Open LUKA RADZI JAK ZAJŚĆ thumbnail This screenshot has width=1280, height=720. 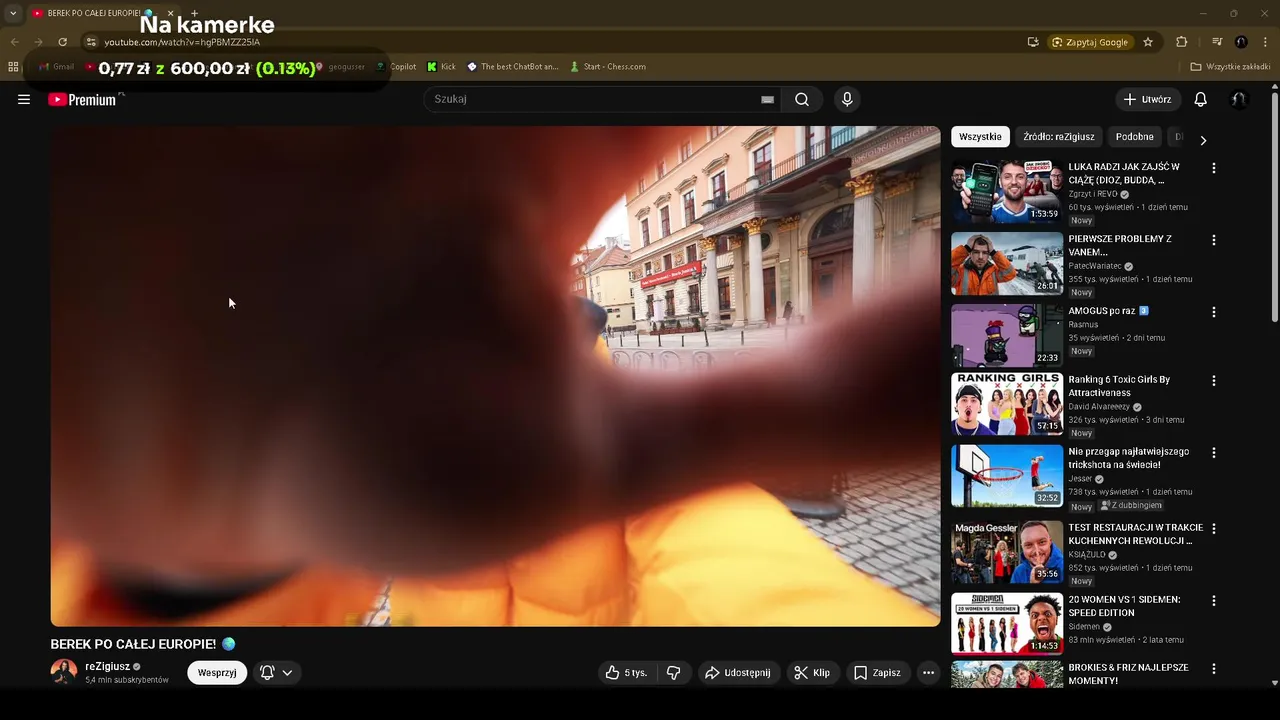(x=1007, y=192)
